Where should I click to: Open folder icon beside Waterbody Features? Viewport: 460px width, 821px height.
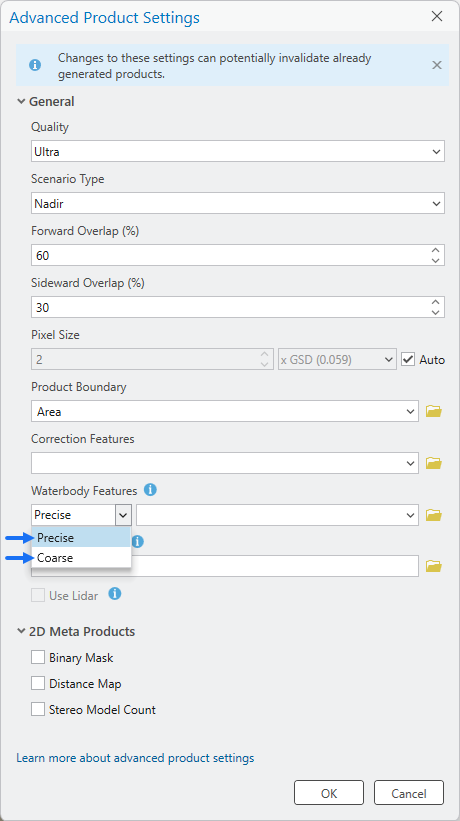[x=434, y=515]
